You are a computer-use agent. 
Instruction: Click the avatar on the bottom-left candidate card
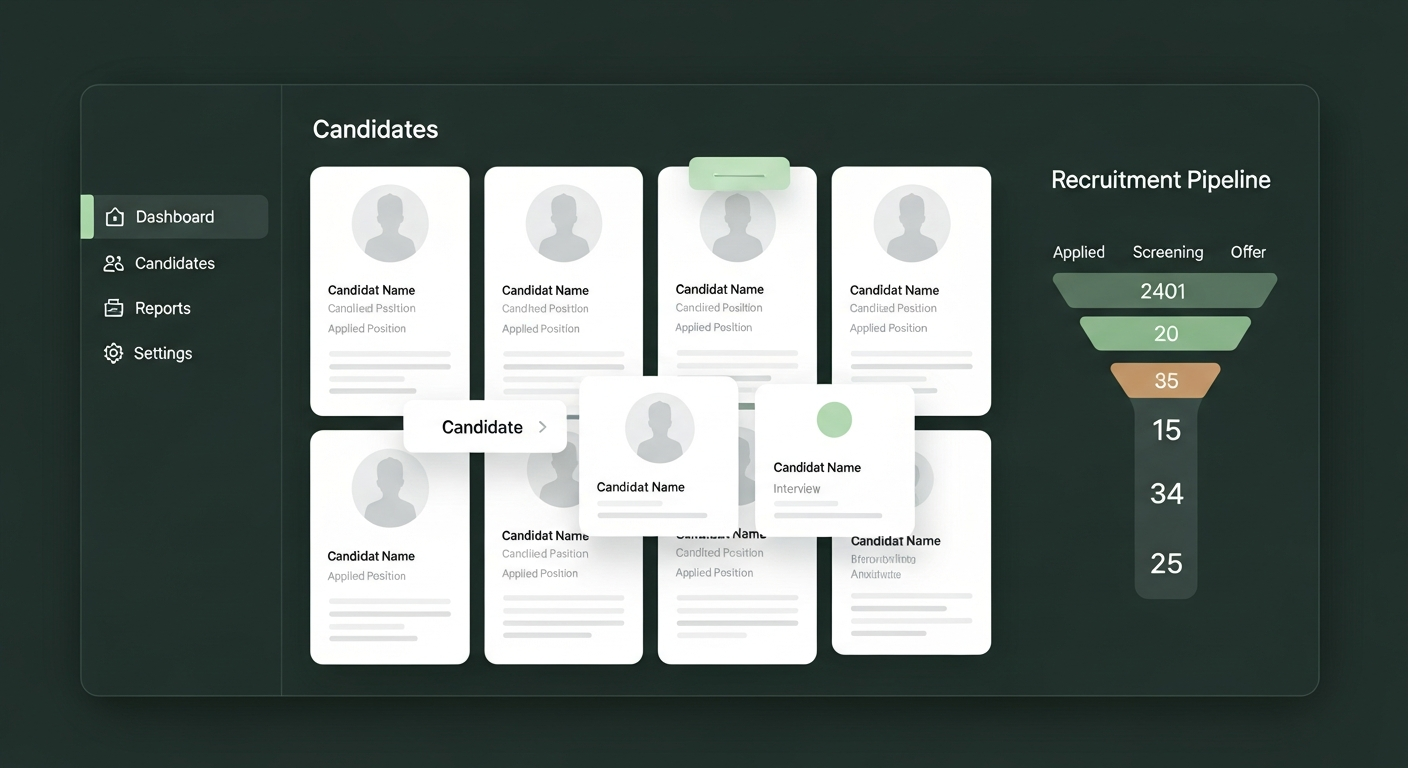[390, 488]
